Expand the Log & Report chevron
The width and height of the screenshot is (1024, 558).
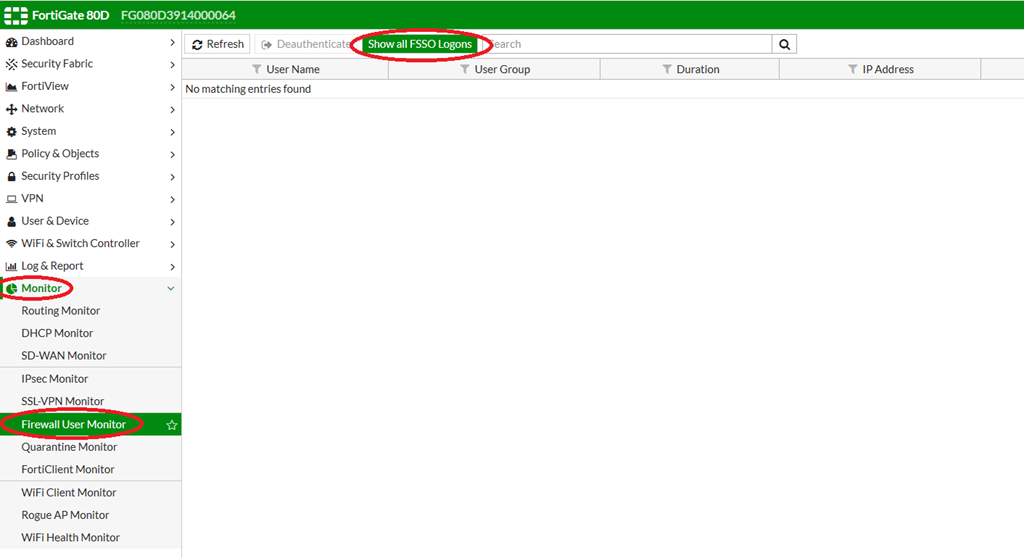[172, 267]
